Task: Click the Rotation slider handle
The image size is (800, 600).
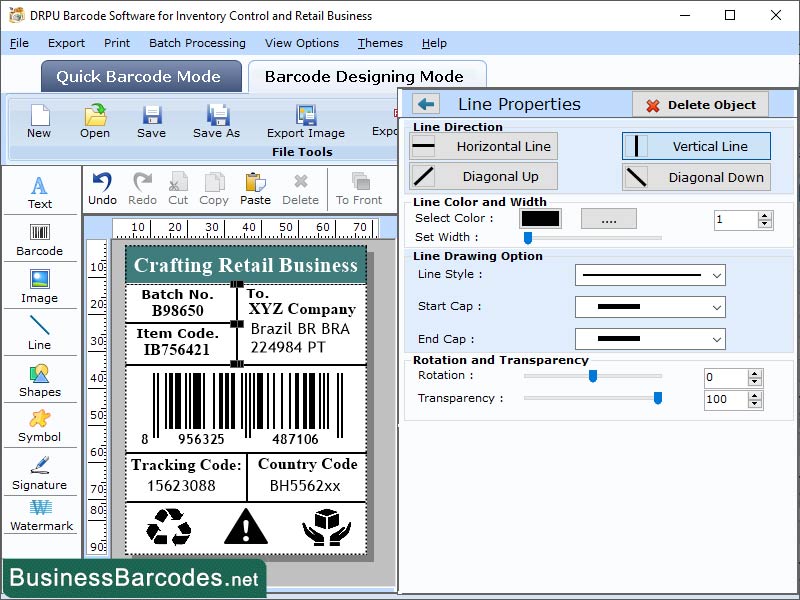Action: (593, 376)
